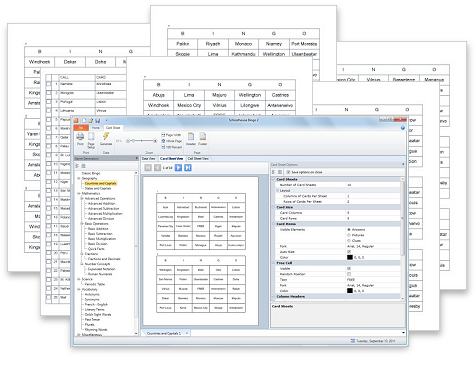This screenshot has width=476, height=365.
Task: Click the Free Cell Color black swatch
Action: [350, 291]
